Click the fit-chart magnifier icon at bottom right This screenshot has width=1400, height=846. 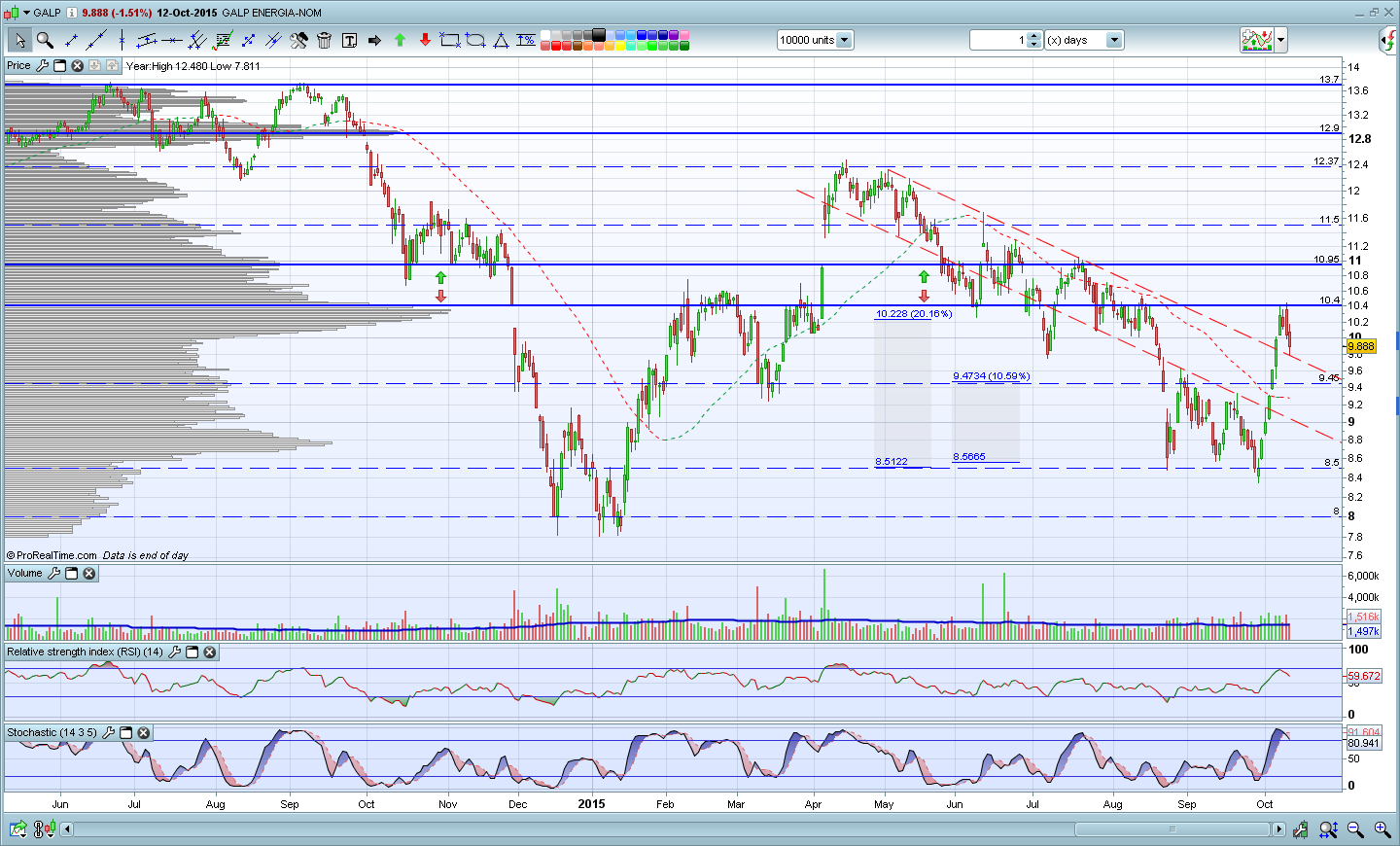coord(1328,829)
